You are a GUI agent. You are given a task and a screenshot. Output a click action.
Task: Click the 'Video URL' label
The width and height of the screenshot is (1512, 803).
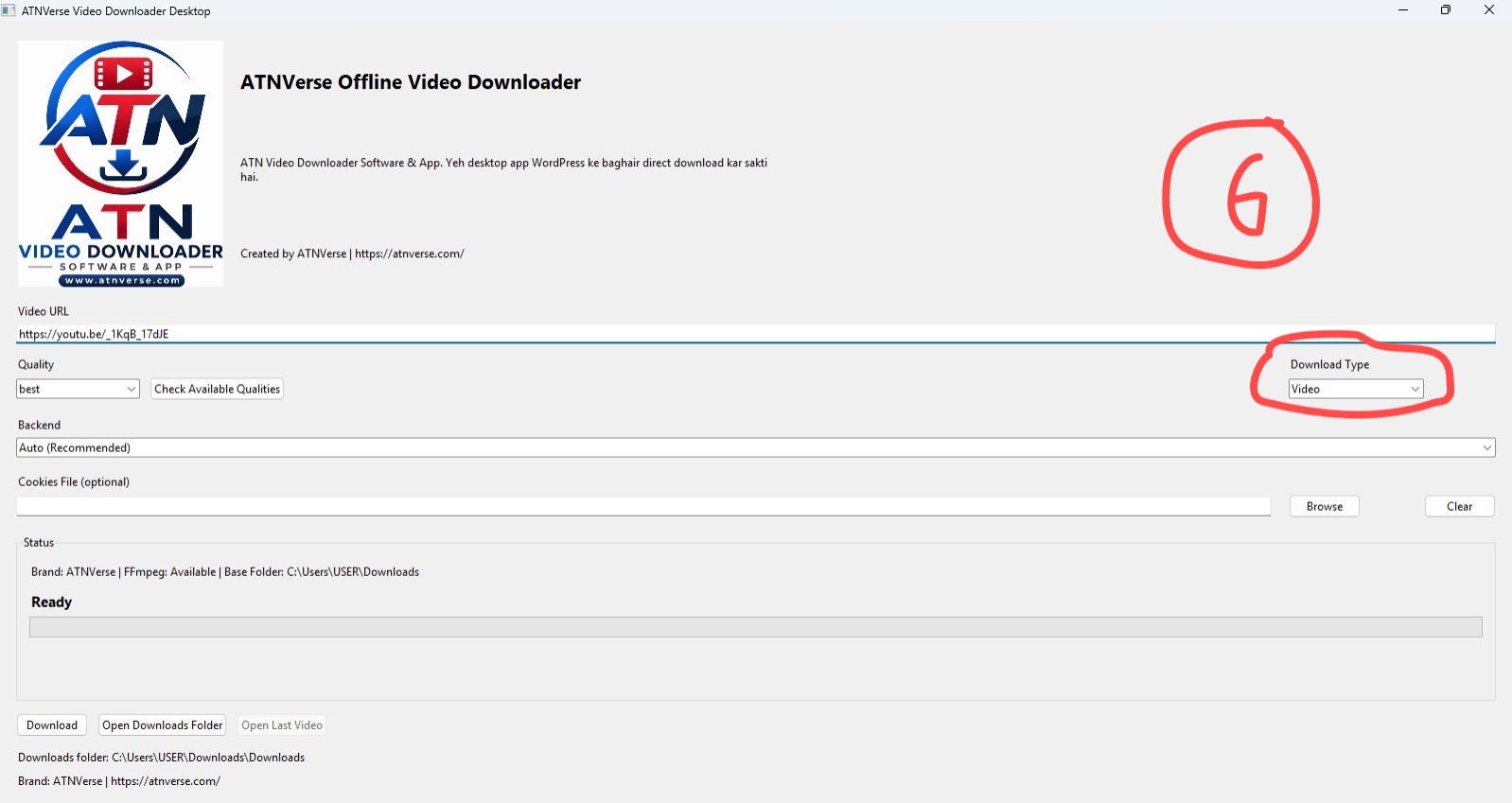44,311
